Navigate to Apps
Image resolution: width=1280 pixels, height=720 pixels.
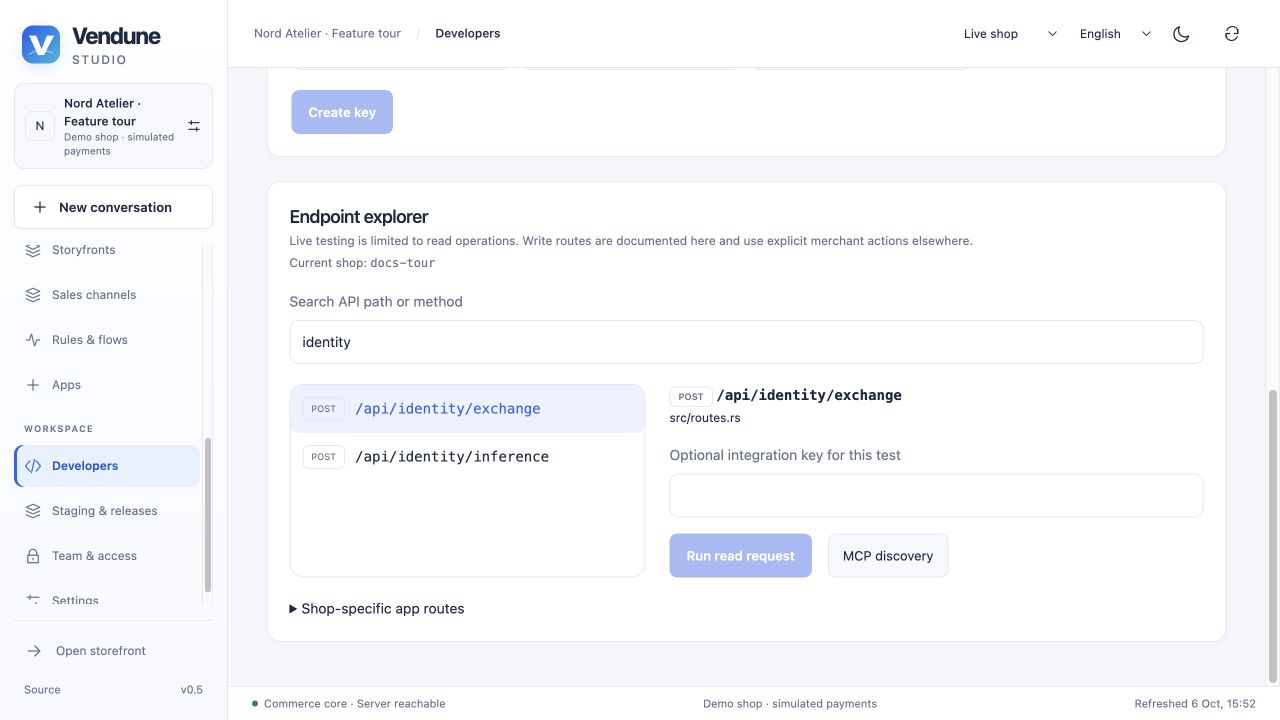(107, 385)
